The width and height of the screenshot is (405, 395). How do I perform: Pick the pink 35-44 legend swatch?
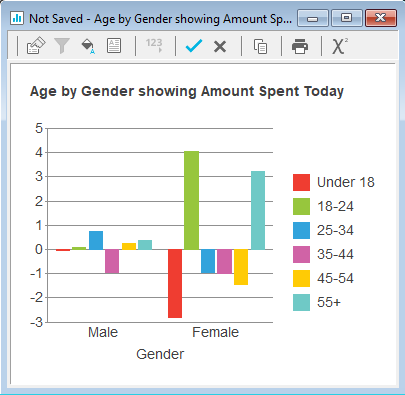(301, 254)
